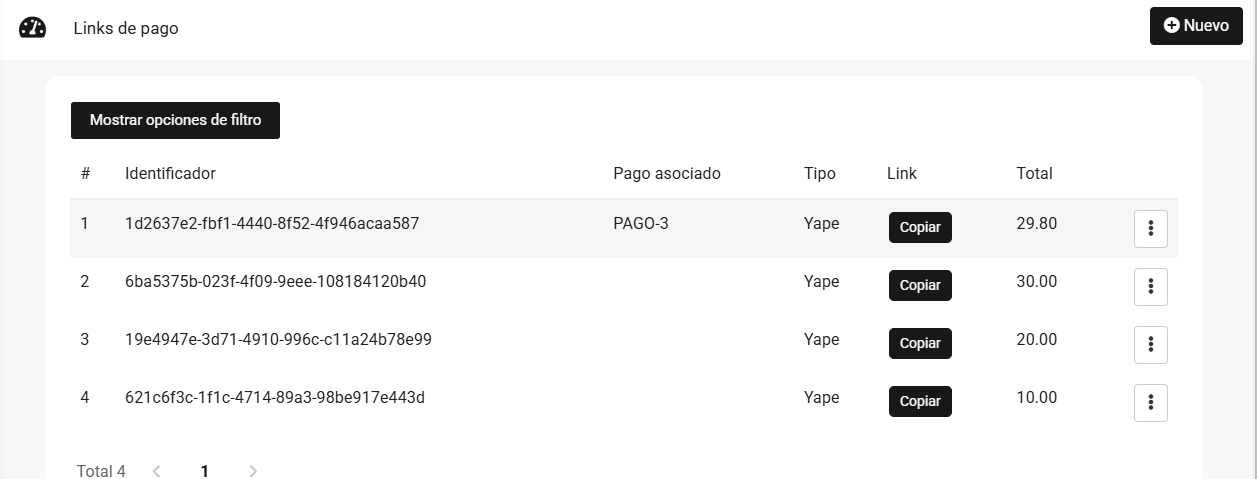1257x479 pixels.
Task: Click the Nuevo button to create a link
Action: [1195, 26]
